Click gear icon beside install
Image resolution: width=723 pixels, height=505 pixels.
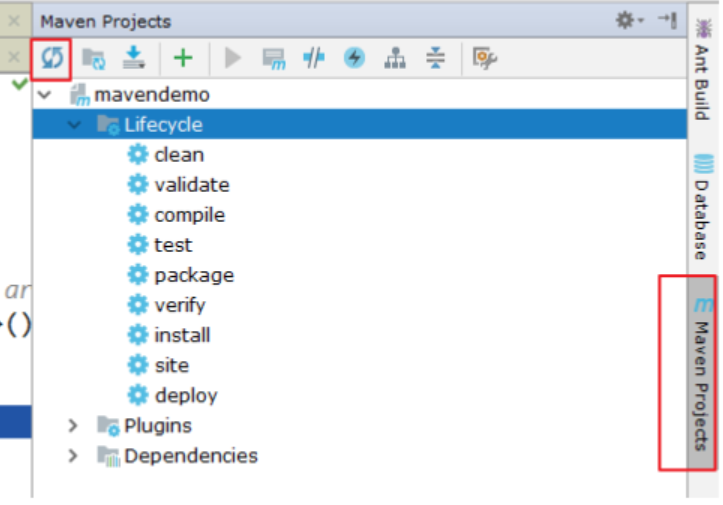(x=138, y=335)
